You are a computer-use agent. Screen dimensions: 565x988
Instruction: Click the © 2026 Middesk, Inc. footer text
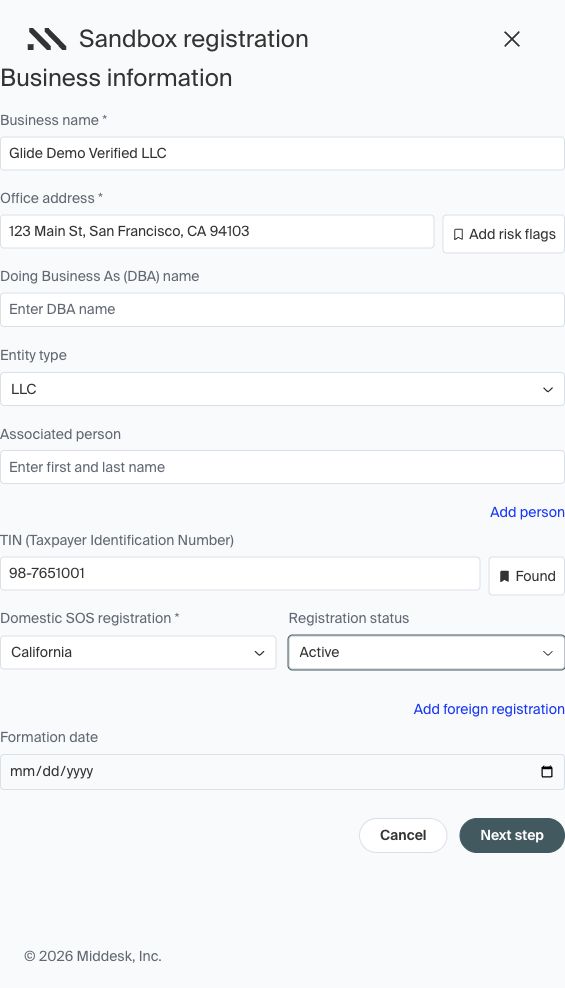[x=93, y=956]
